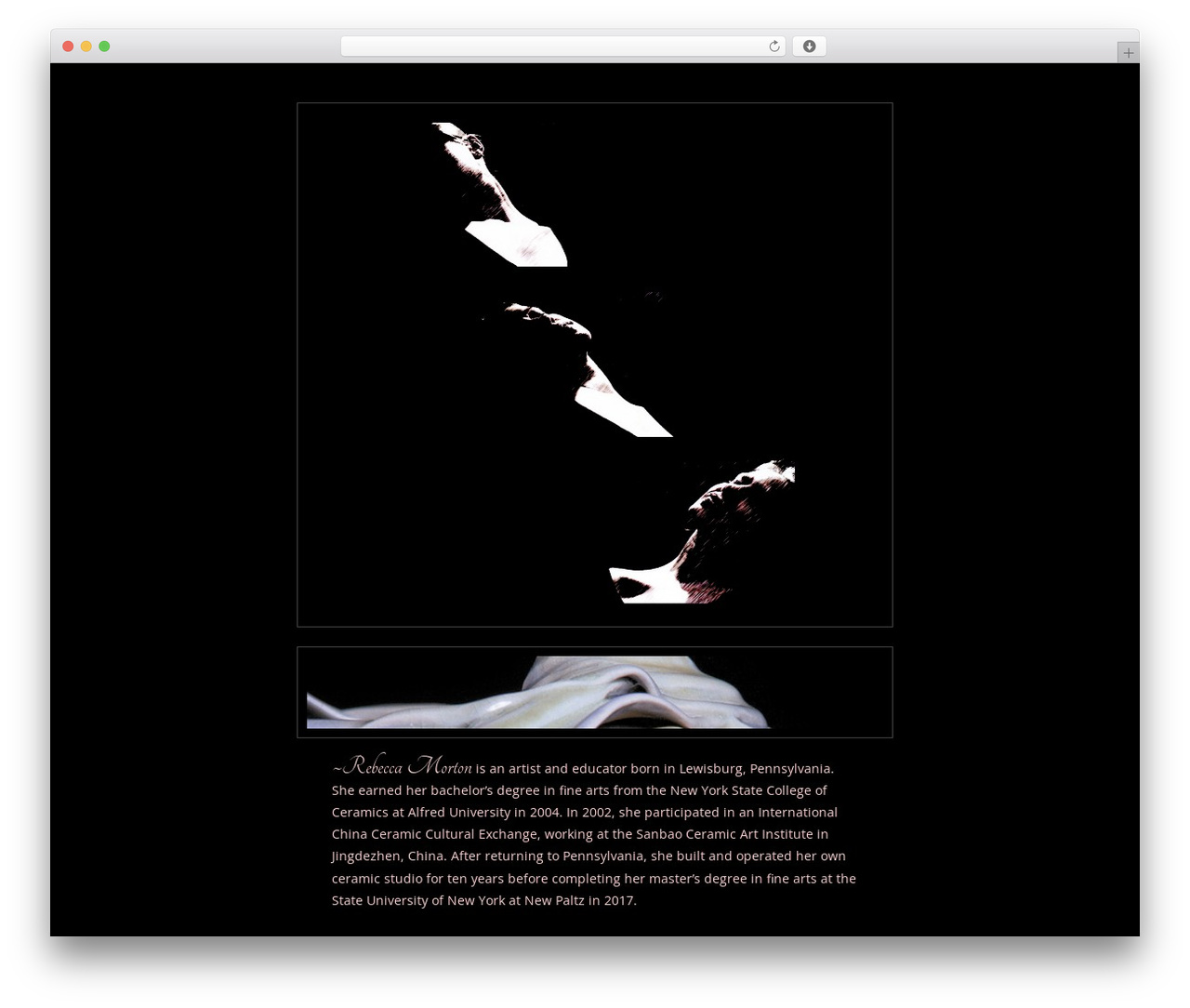This screenshot has width=1190, height=1008.
Task: Close the browser window with red button
Action: point(68,46)
